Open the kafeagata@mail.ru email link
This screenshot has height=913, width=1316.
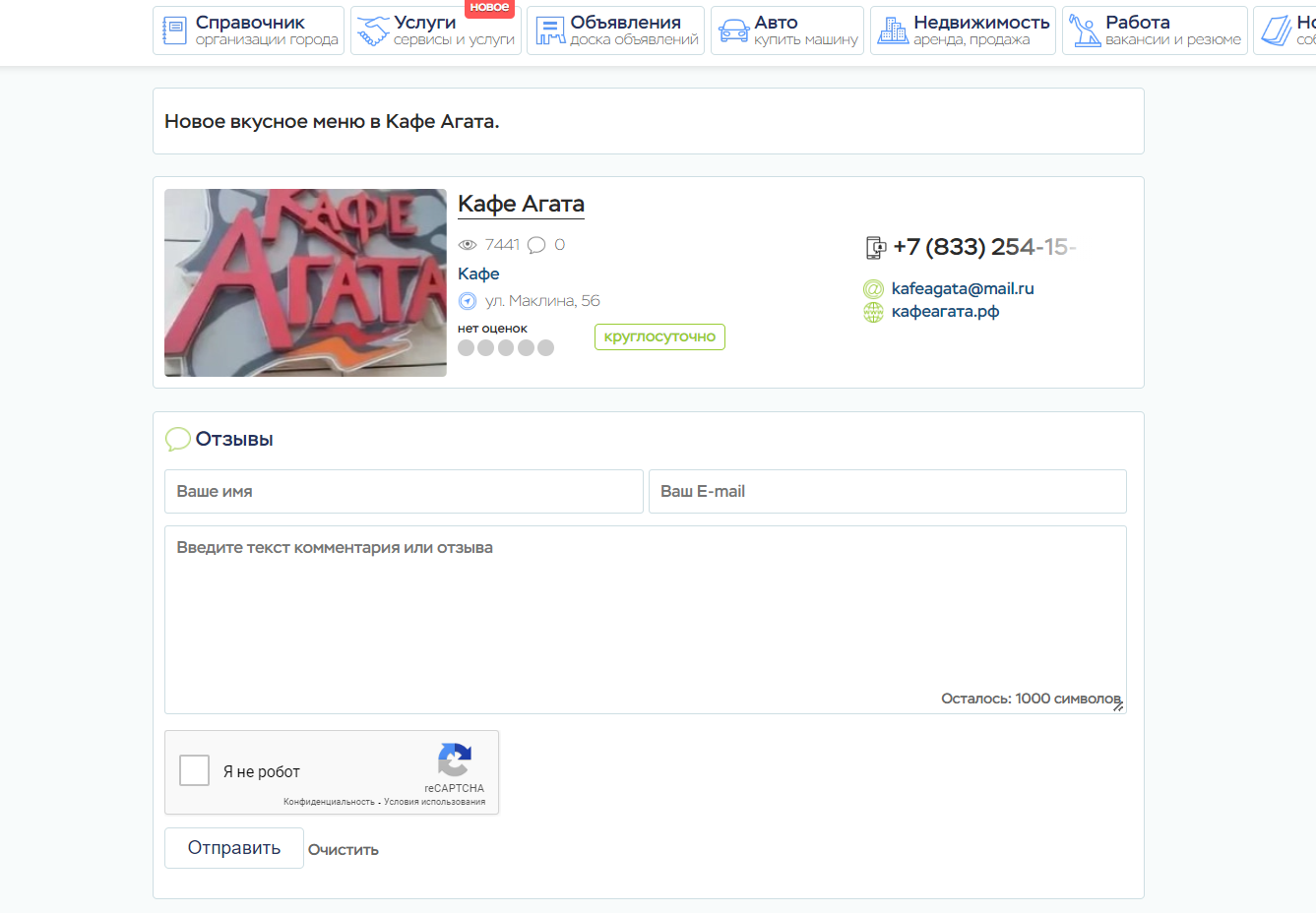pos(962,288)
